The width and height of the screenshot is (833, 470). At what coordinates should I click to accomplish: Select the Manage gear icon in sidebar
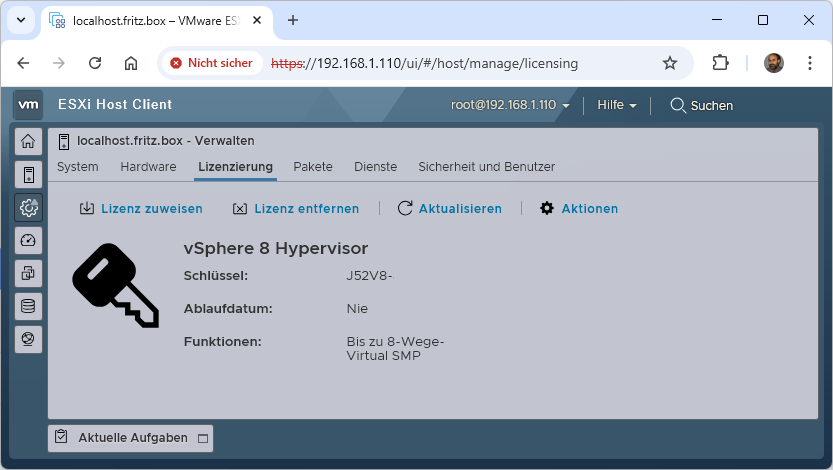click(x=28, y=207)
